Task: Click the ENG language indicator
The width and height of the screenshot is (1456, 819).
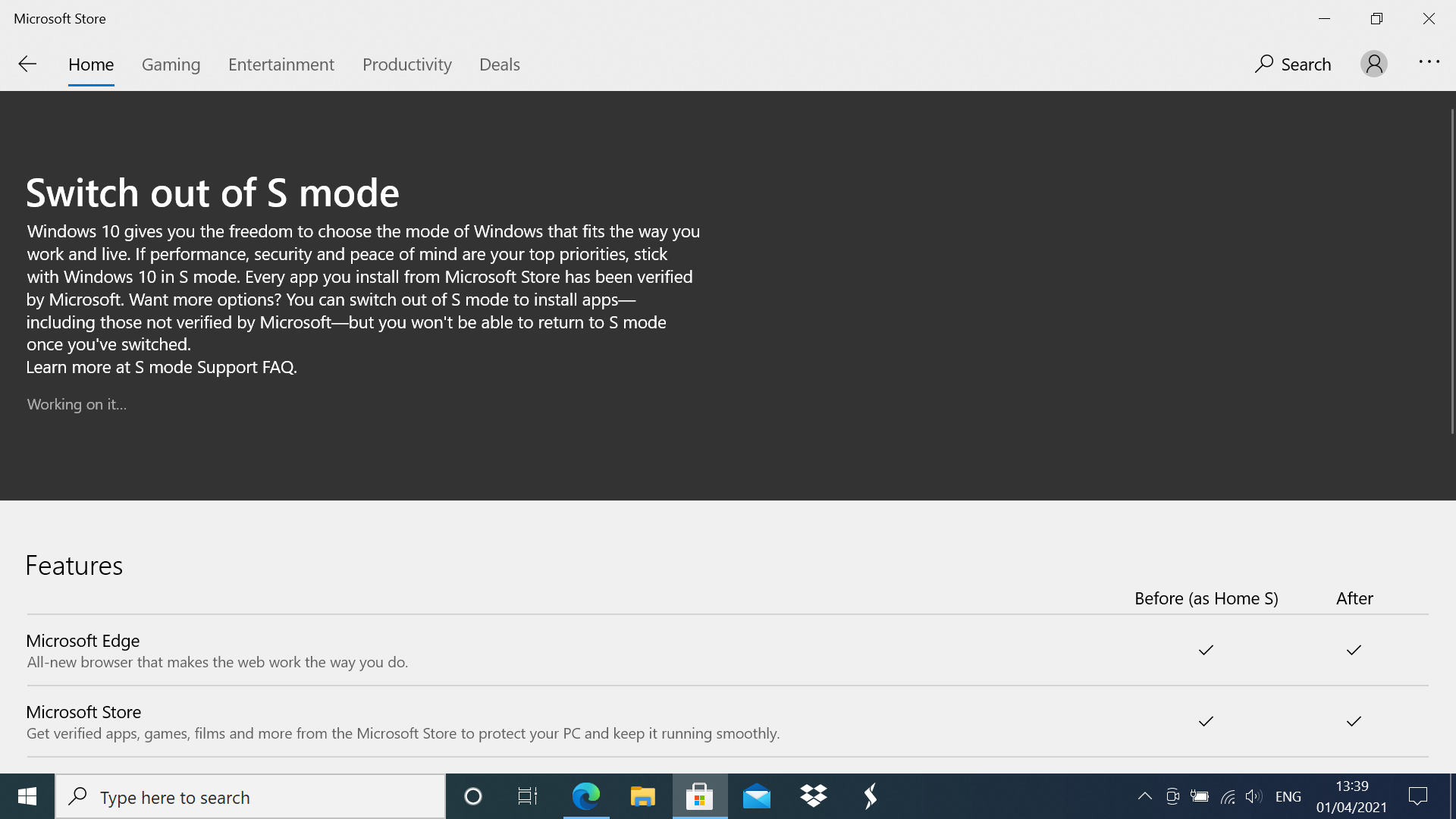Action: (x=1288, y=797)
